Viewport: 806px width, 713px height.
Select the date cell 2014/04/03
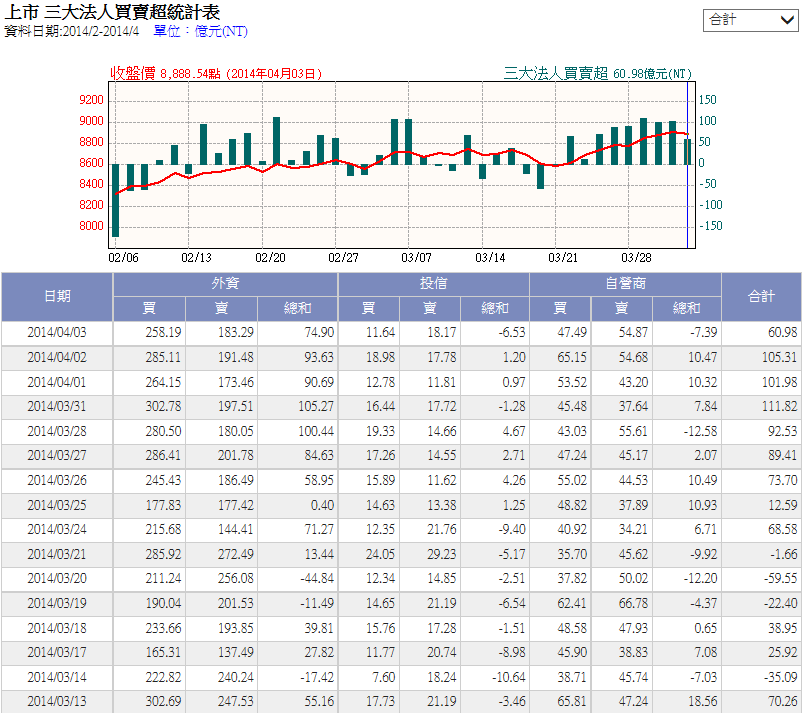[x=57, y=333]
